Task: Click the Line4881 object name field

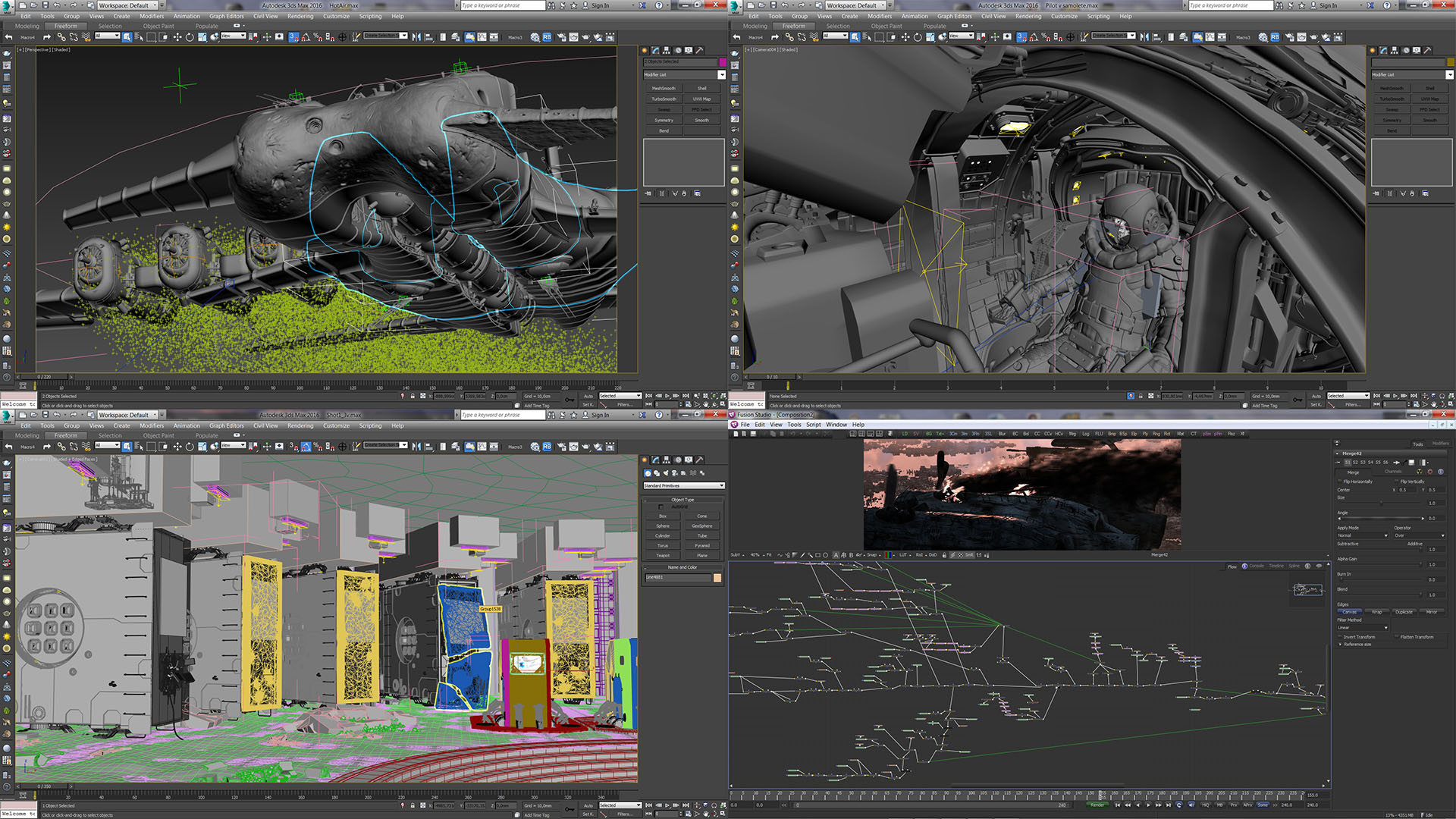Action: (678, 578)
